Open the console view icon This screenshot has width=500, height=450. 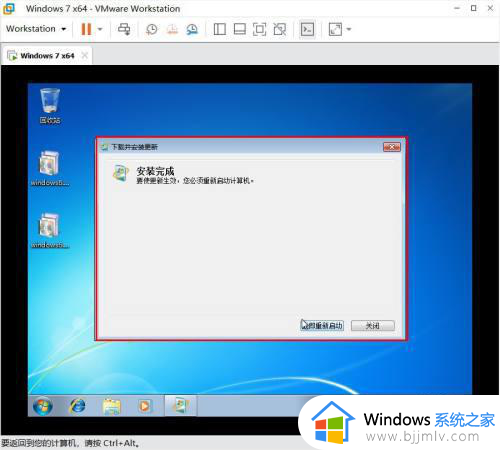tap(307, 29)
